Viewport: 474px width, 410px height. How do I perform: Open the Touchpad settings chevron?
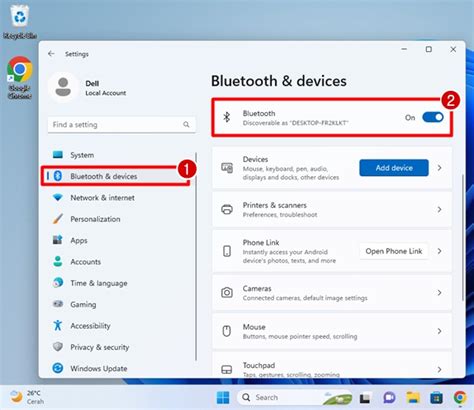(x=439, y=369)
